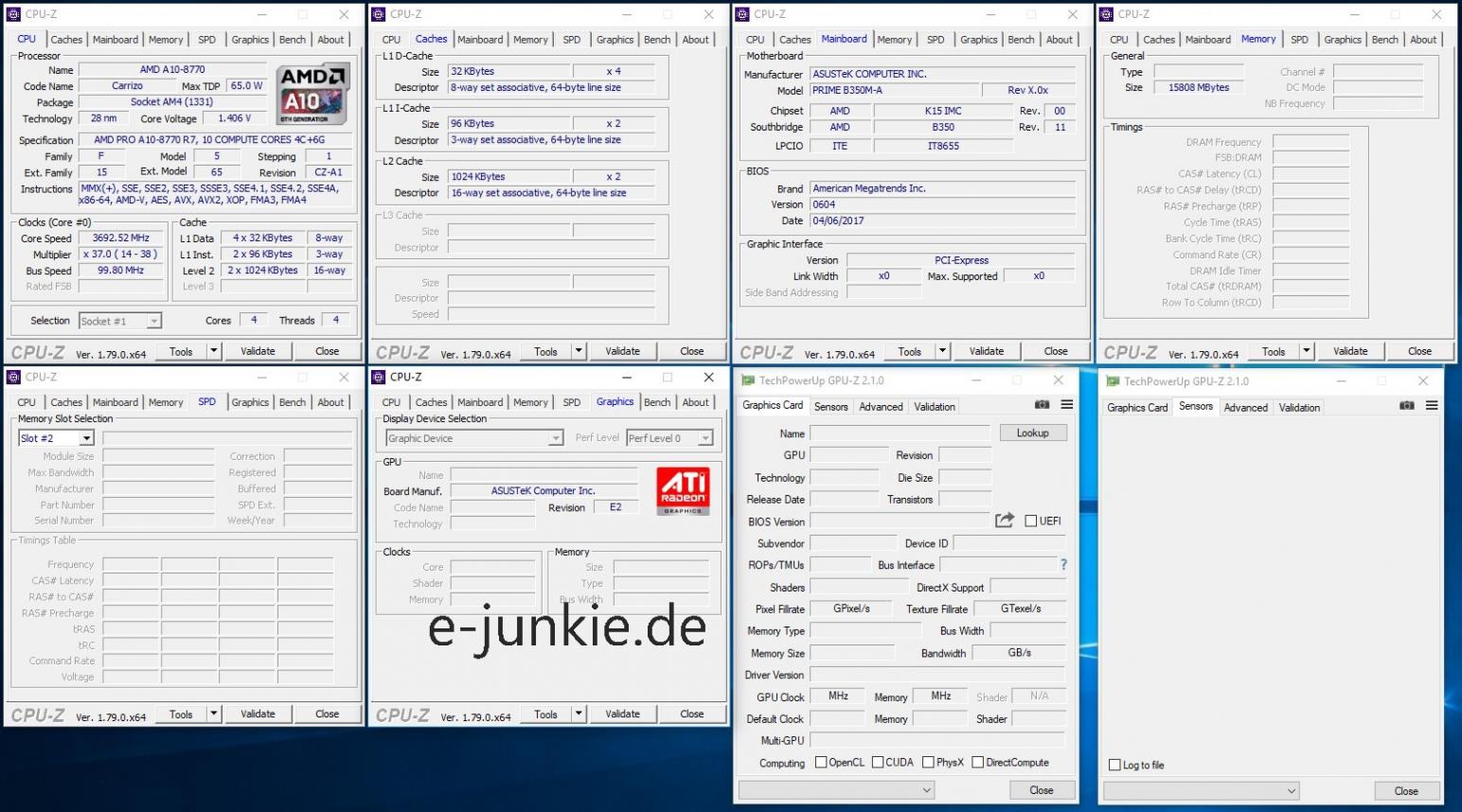Open the Perf Level 0 dropdown
1462x812 pixels.
coord(669,438)
